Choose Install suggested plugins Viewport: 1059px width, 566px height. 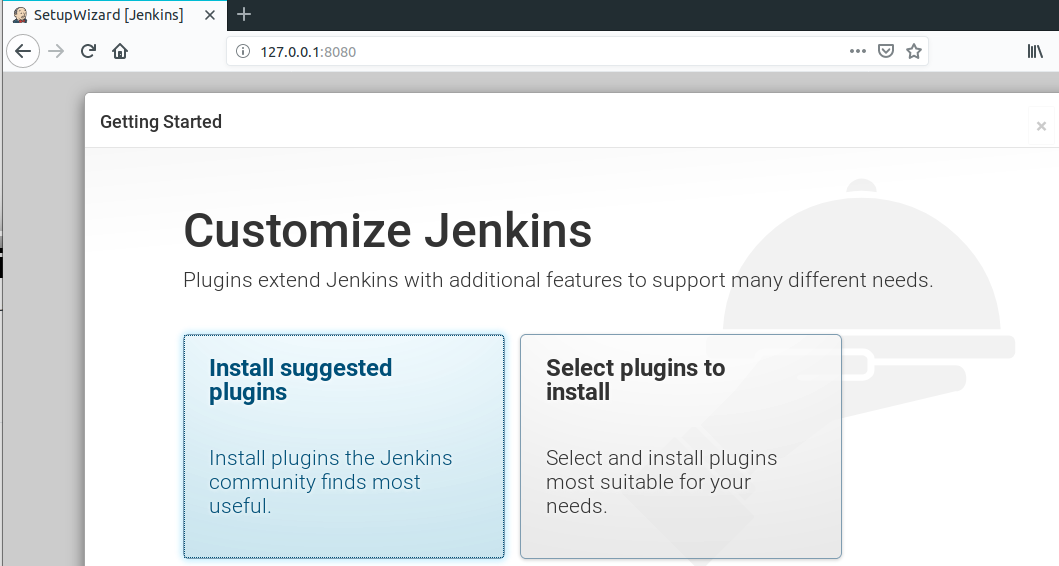click(x=344, y=446)
